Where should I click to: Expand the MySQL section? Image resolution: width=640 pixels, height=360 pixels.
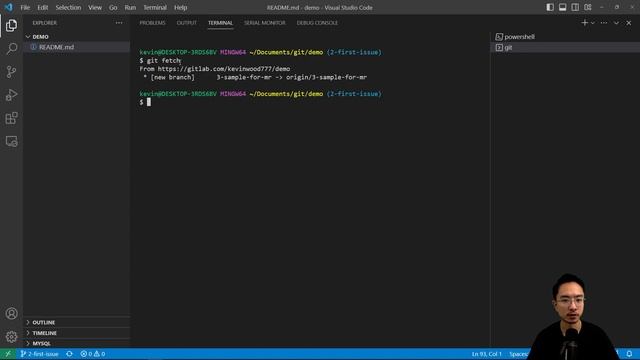coord(76,344)
